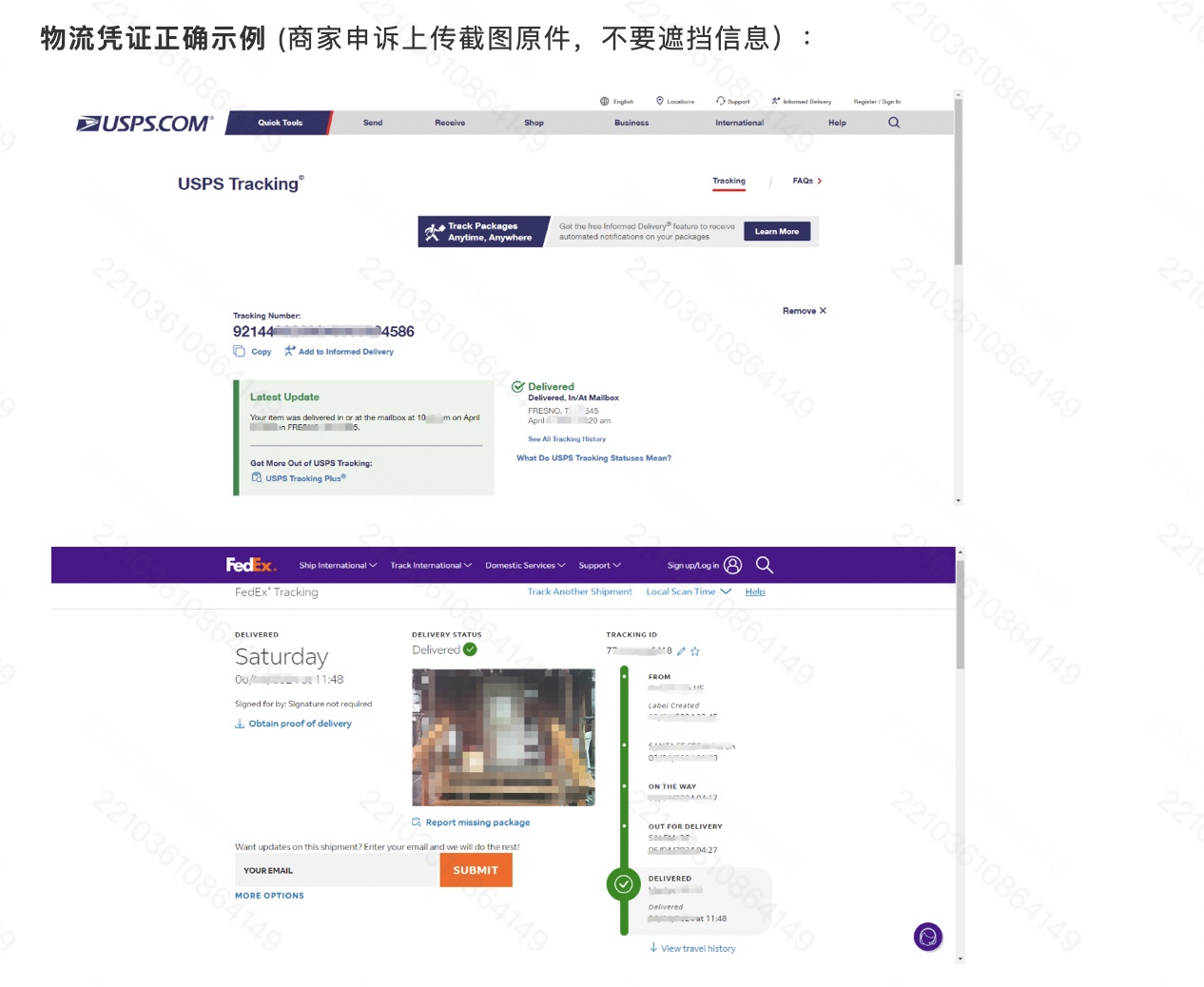Open the delivery photo thumbnail

click(x=503, y=737)
